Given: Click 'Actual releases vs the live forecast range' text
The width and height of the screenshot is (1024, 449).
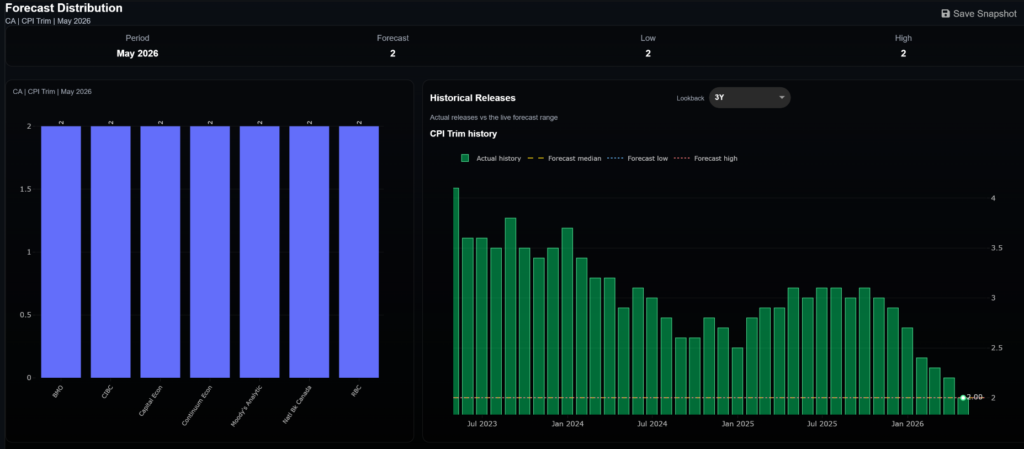Looking at the screenshot, I should pos(494,117).
